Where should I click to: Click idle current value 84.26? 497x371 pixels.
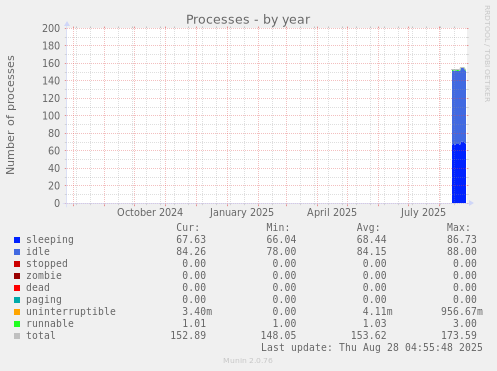tap(191, 251)
